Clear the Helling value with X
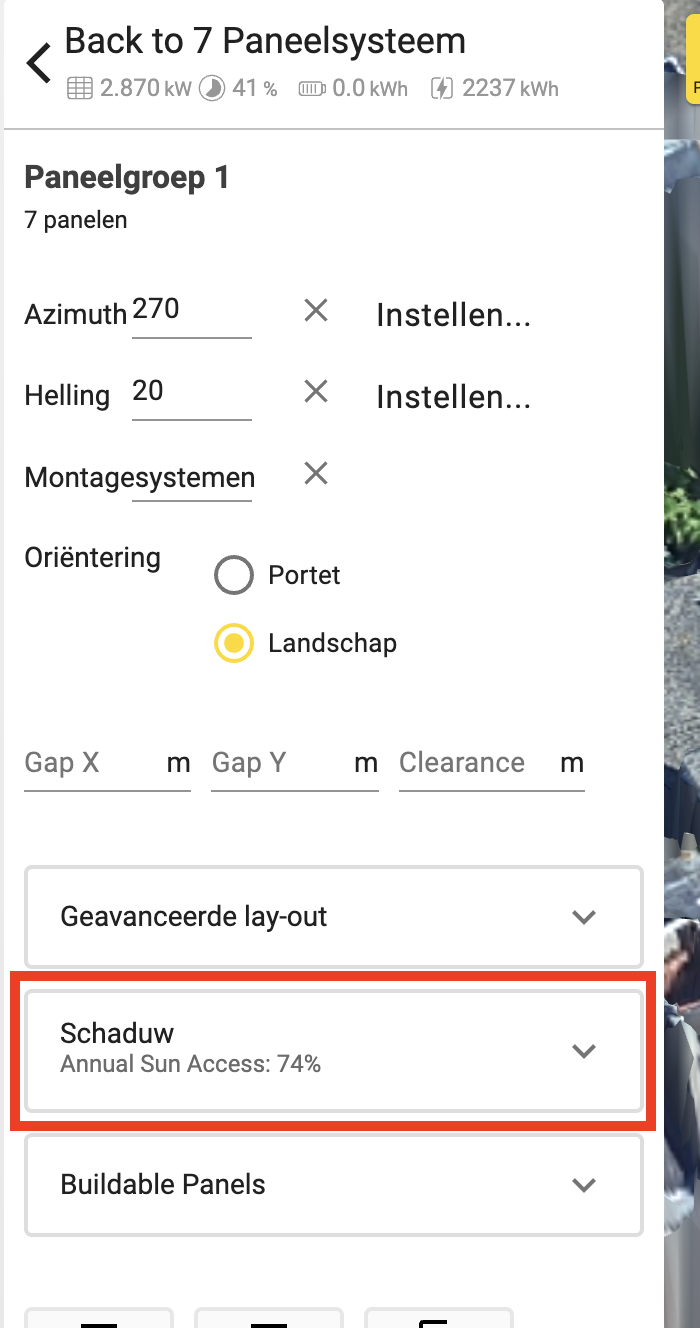Screen dimensions: 700x1328 pos(316,392)
